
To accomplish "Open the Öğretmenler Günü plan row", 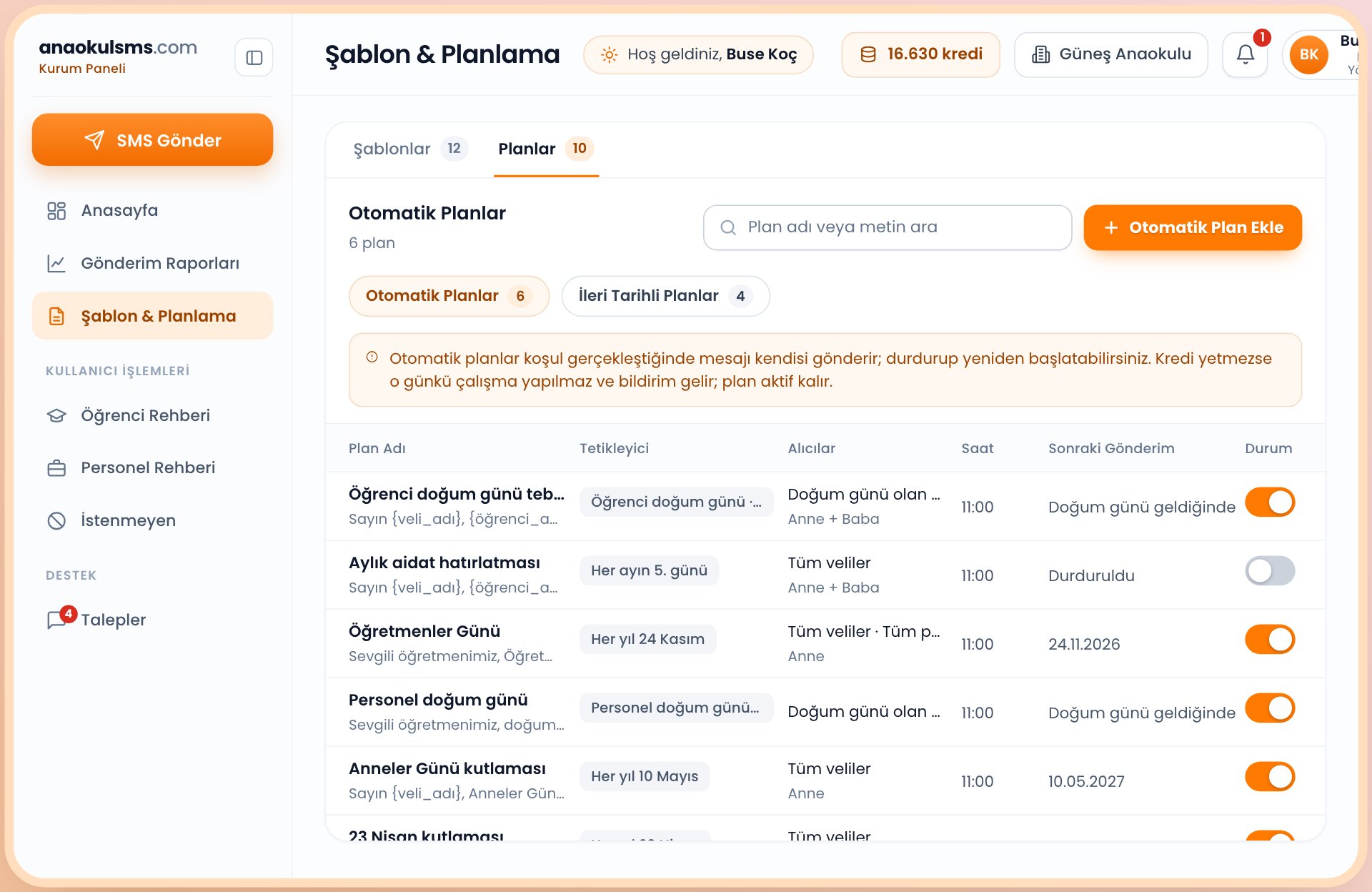I will coord(825,643).
